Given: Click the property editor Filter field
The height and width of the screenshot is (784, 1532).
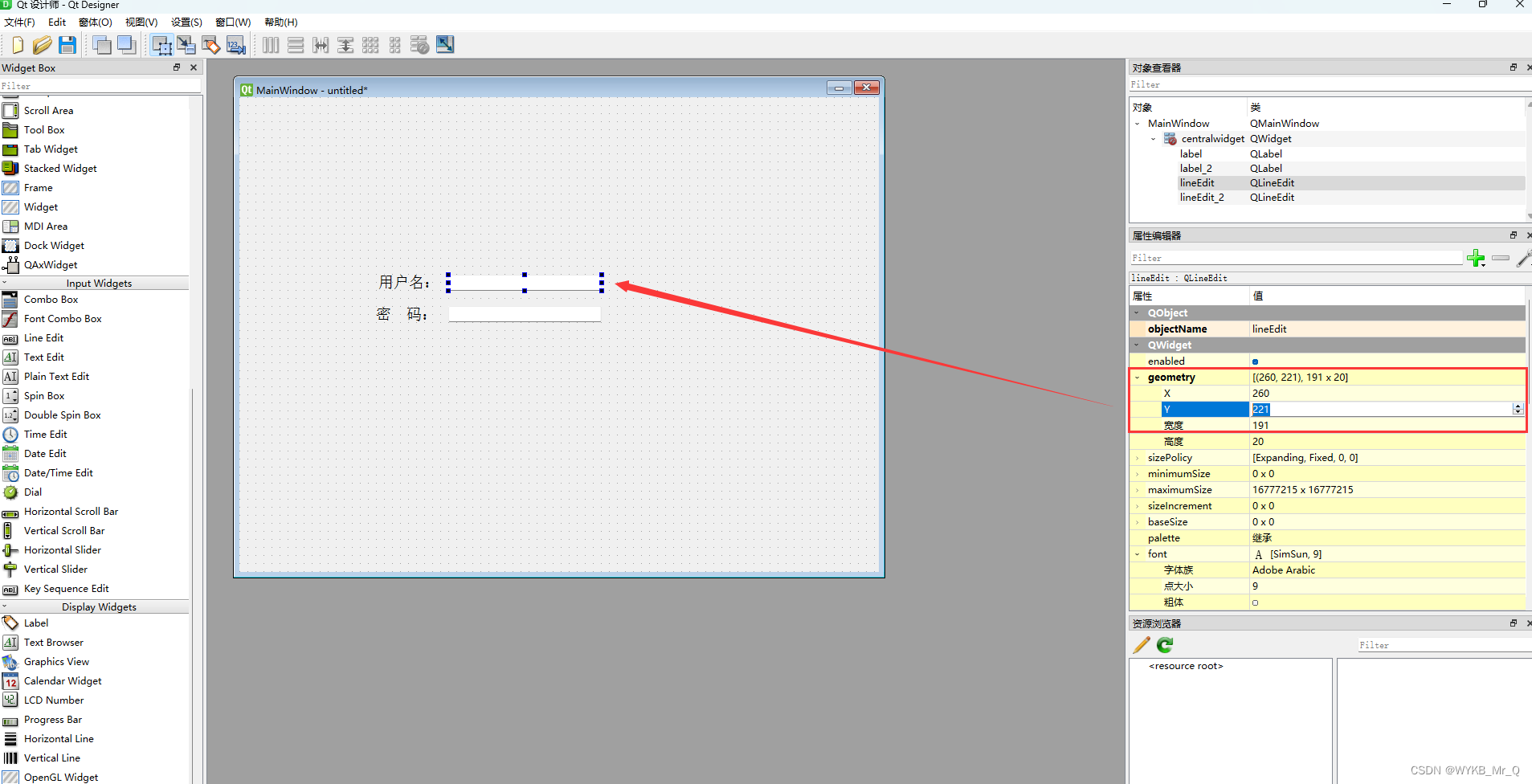Looking at the screenshot, I should (1295, 258).
